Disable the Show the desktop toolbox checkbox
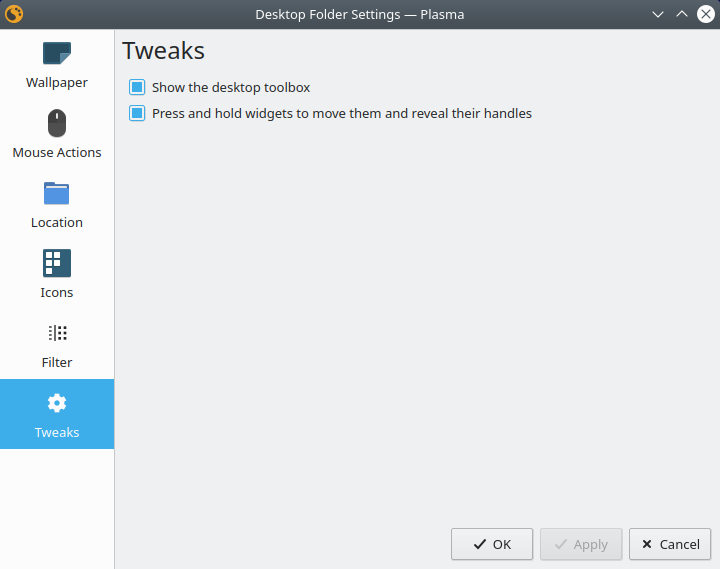The width and height of the screenshot is (720, 569). (x=138, y=88)
